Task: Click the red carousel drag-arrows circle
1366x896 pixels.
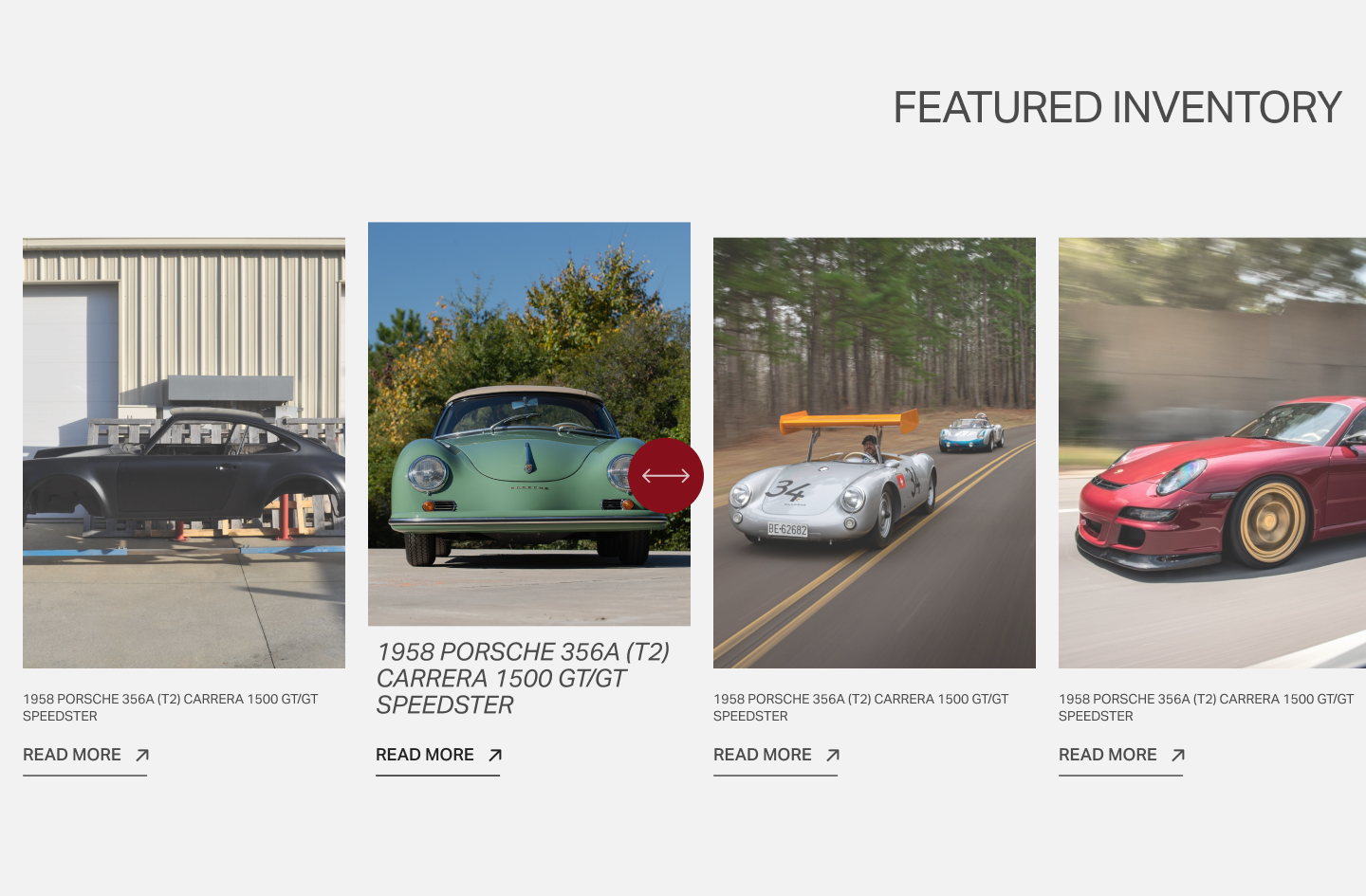Action: [666, 476]
